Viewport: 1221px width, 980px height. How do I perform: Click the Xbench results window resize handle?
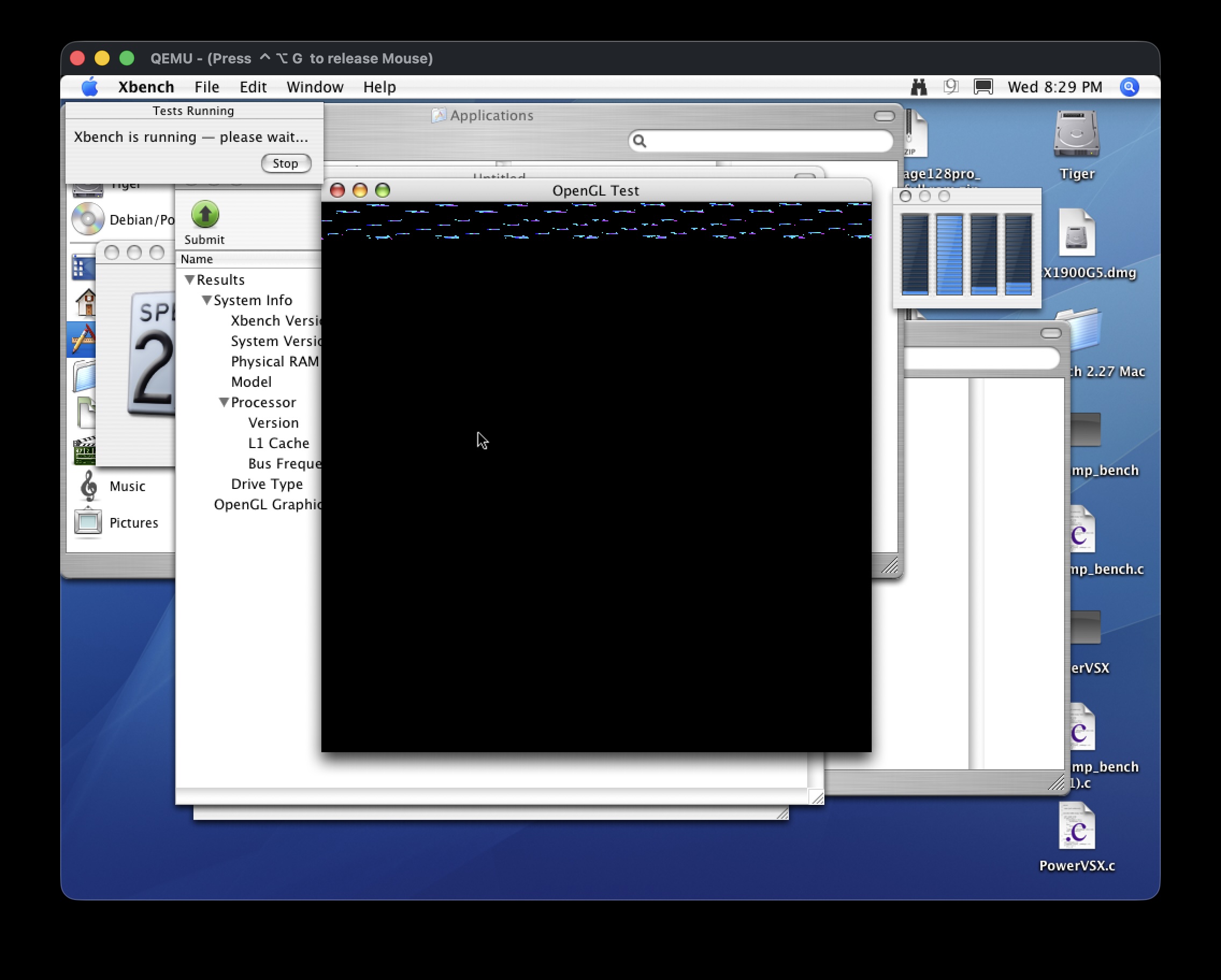coord(816,797)
